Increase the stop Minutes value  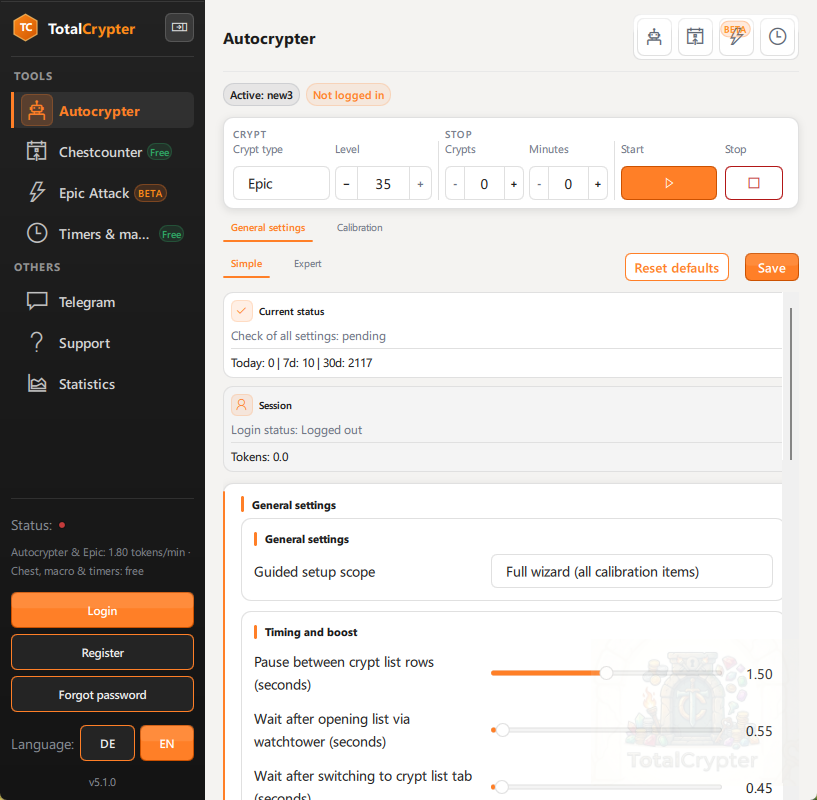pos(598,183)
